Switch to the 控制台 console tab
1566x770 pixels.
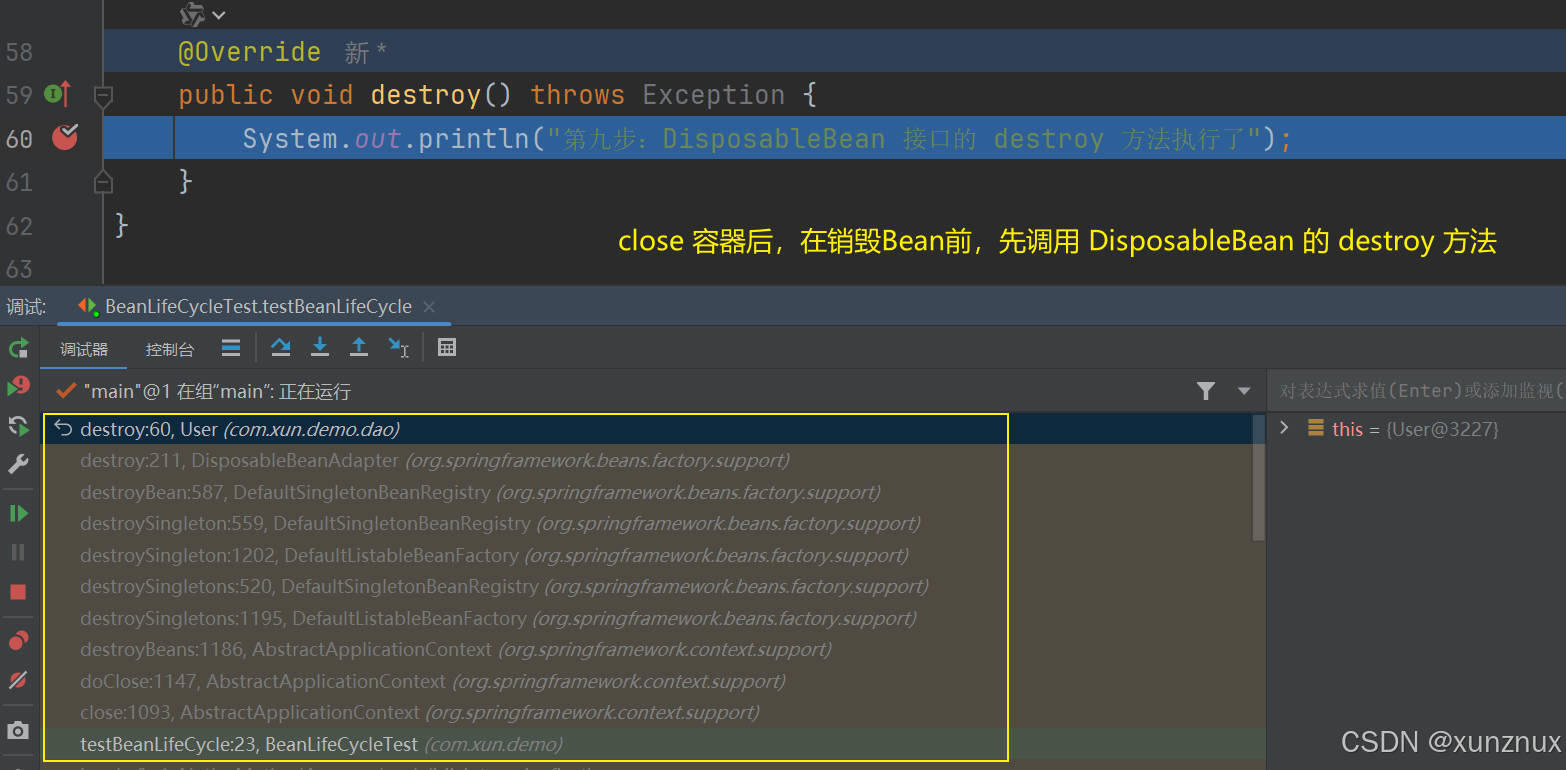(x=170, y=349)
